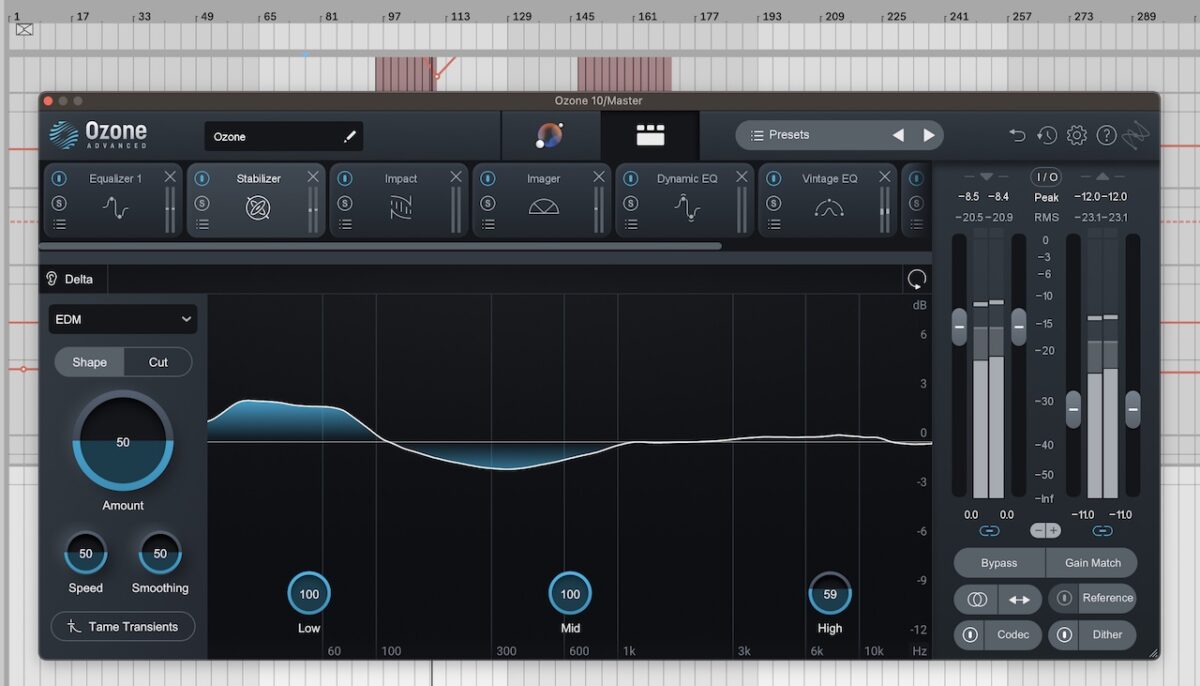Remove the Vintage EQ module

pos(885,177)
